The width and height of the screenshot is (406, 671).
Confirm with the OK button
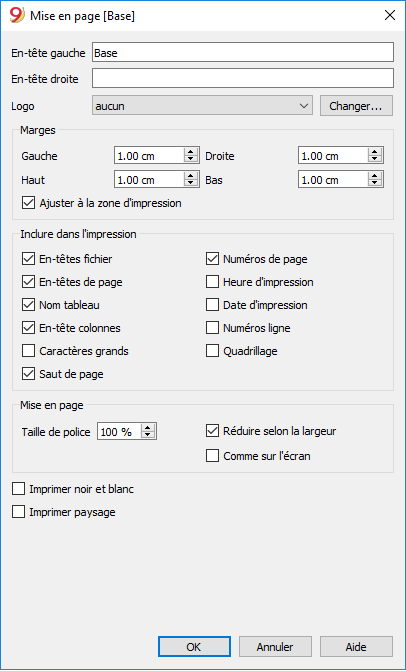click(194, 646)
